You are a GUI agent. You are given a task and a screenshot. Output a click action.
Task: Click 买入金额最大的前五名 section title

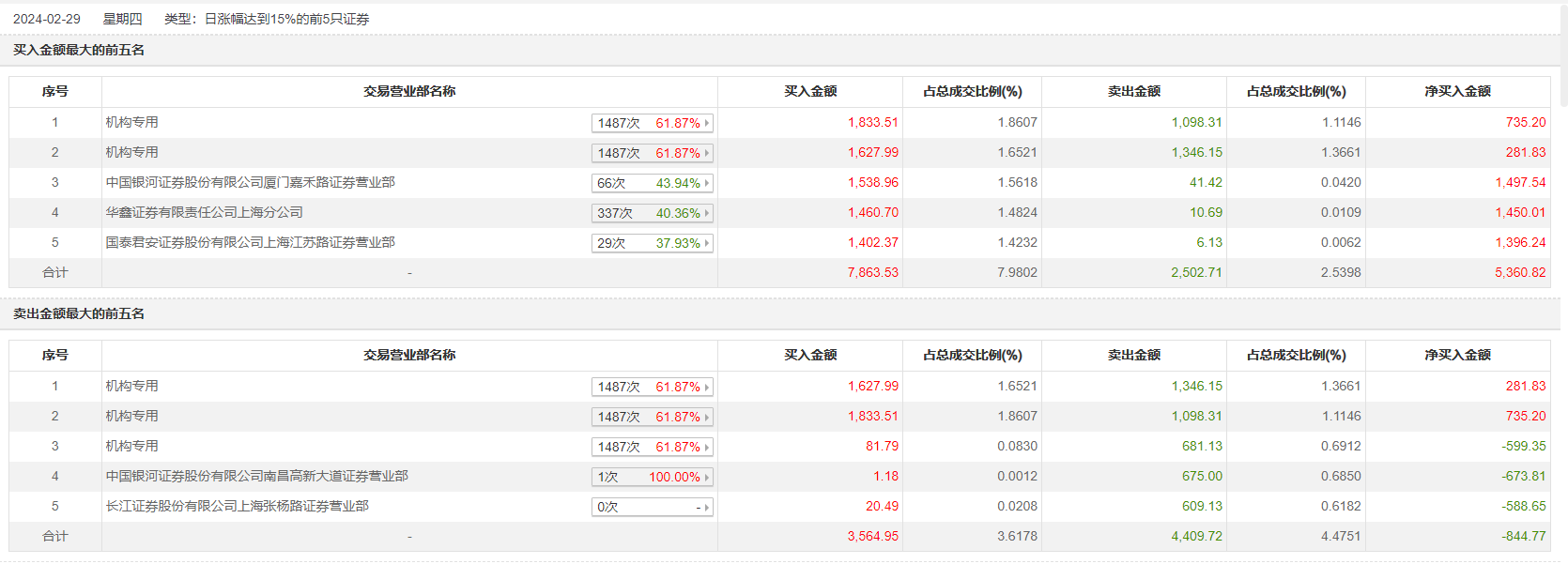[x=79, y=50]
